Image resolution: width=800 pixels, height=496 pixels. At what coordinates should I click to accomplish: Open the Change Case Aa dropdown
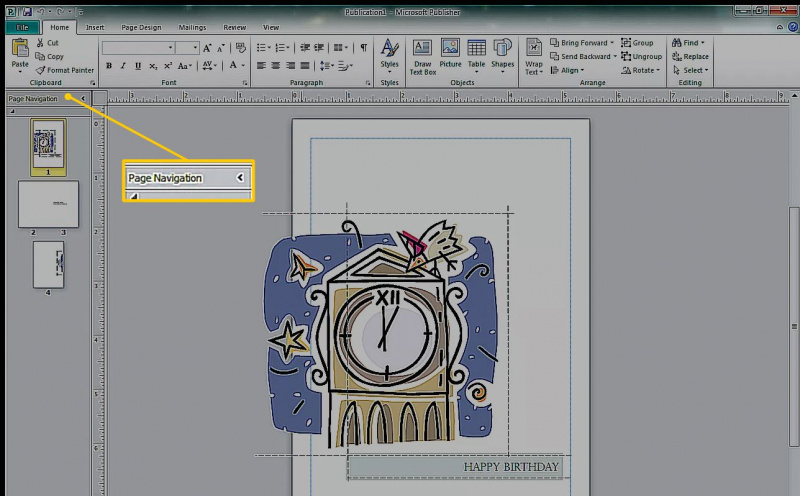(x=185, y=66)
